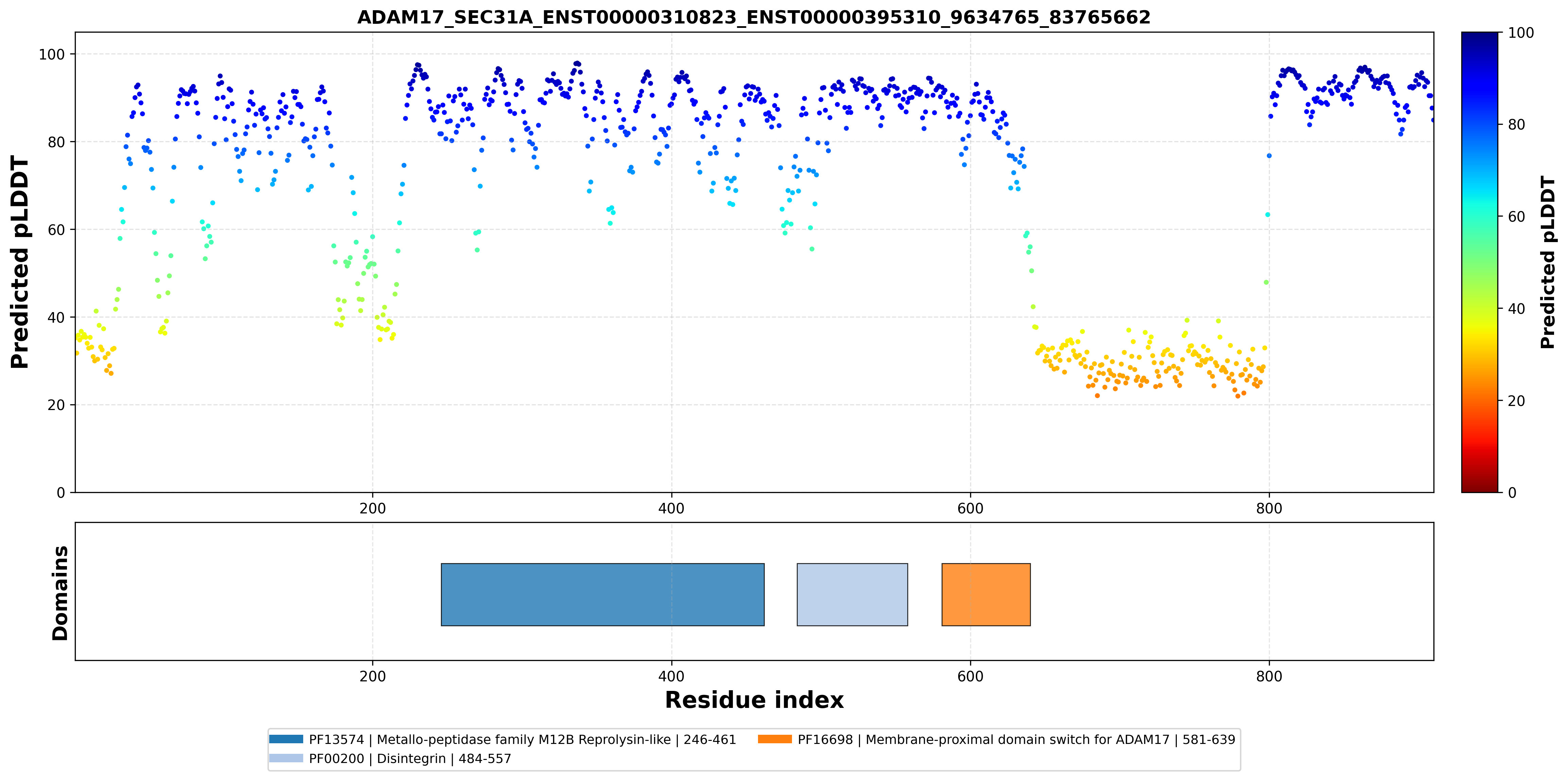This screenshot has height=781, width=1568.
Task: Click the y-axis 60 tick label
Action: tap(56, 230)
